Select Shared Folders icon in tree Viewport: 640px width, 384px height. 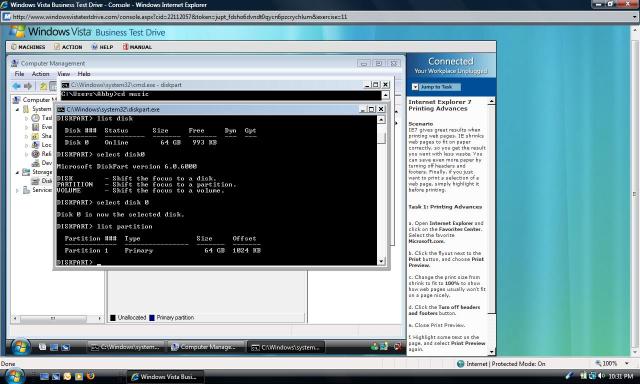(x=36, y=136)
